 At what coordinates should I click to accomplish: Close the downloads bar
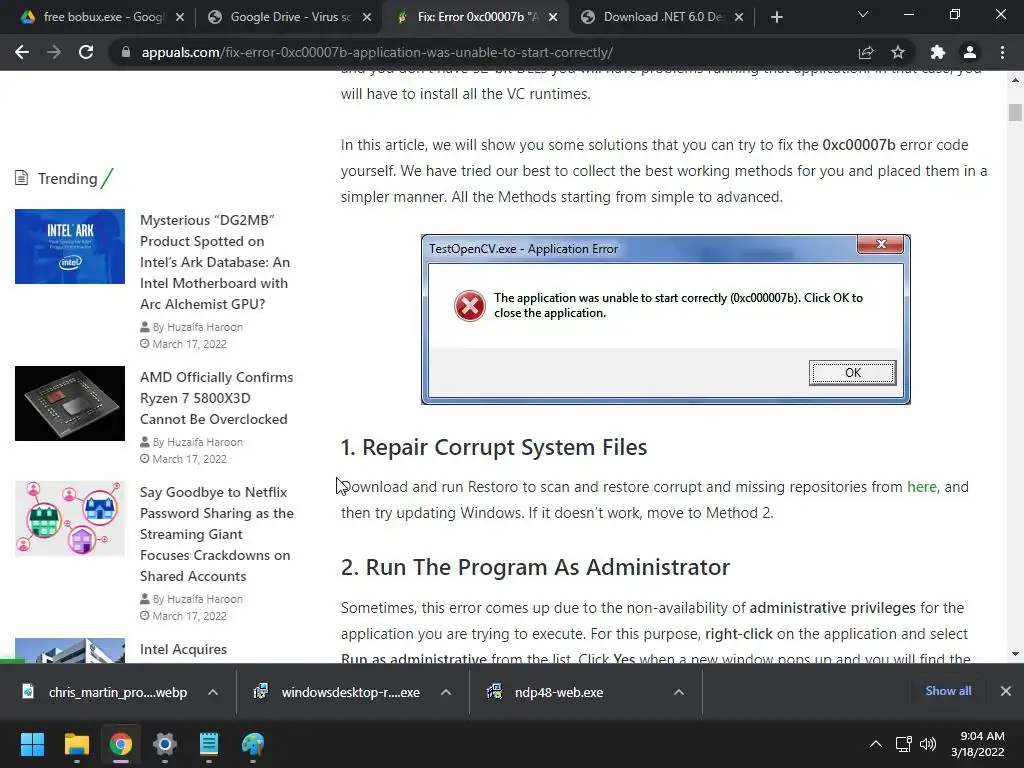(1006, 690)
